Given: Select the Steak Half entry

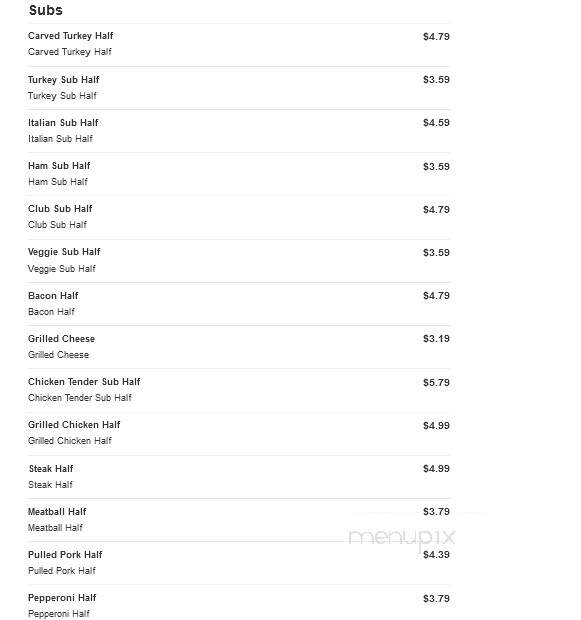Looking at the screenshot, I should point(51,469).
